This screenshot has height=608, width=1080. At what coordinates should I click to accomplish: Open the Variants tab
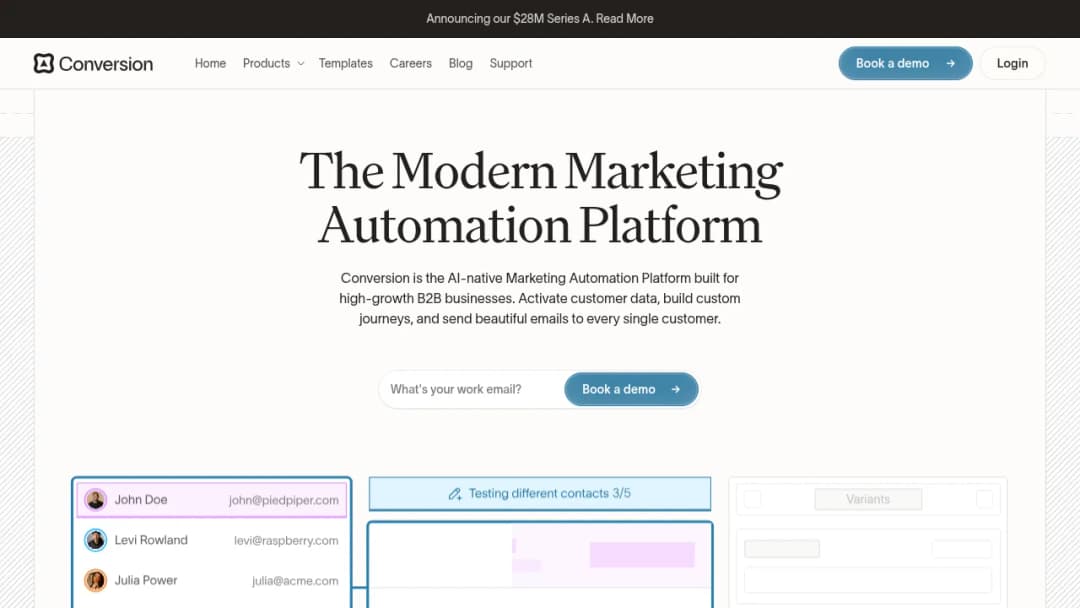click(x=868, y=499)
